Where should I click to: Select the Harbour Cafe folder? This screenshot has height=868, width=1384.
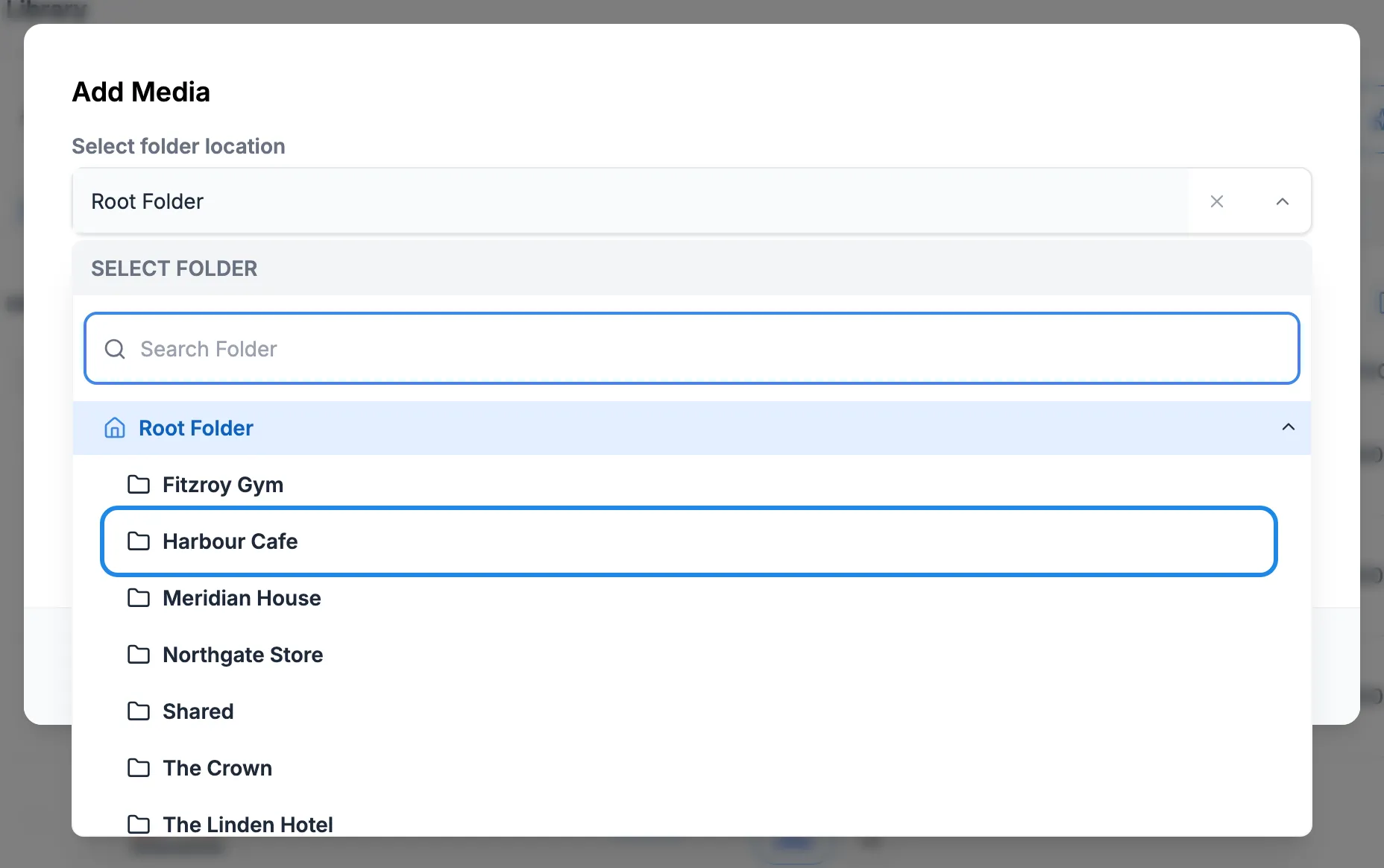(x=689, y=541)
